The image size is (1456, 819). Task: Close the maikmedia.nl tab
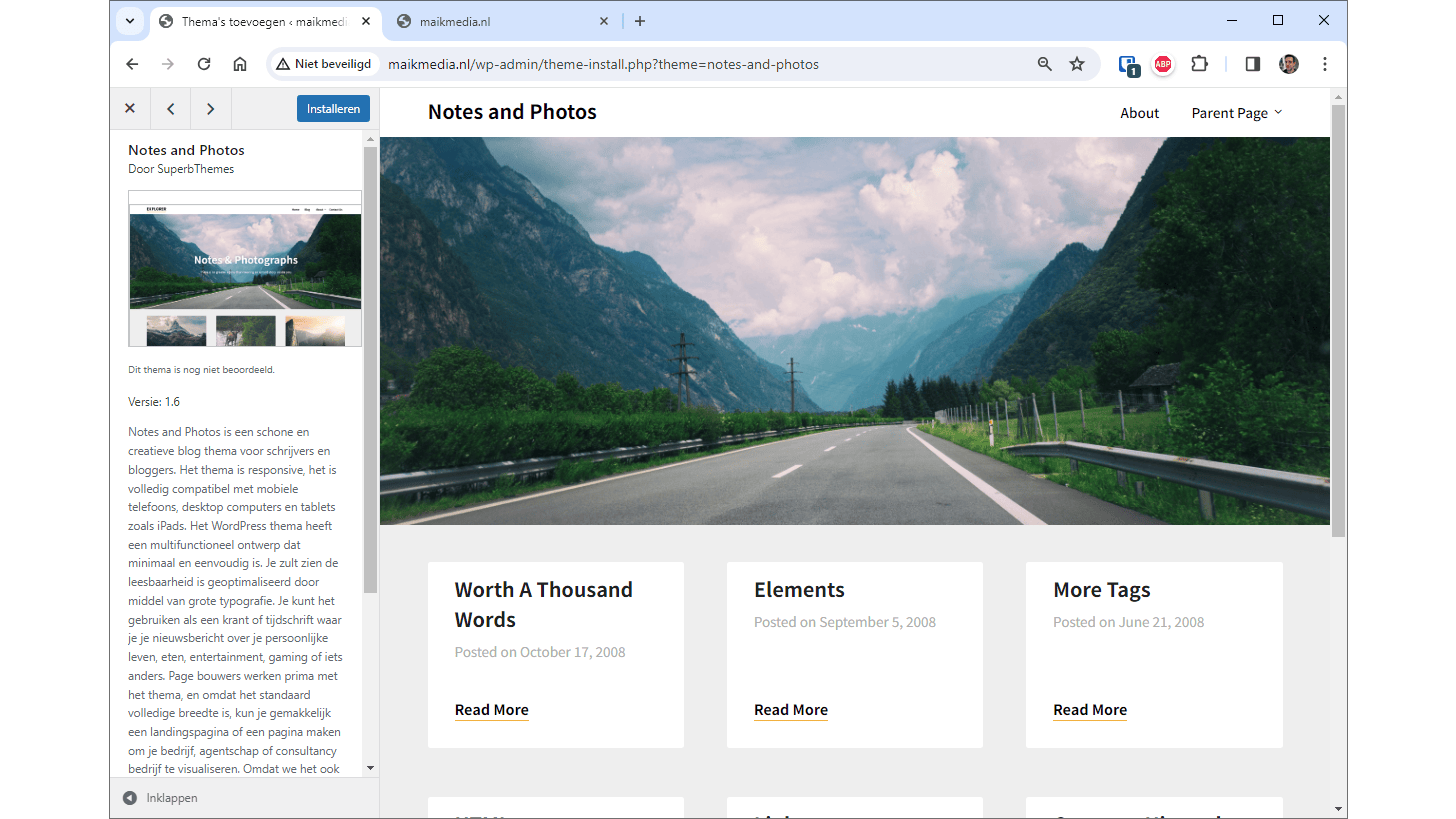tap(604, 21)
